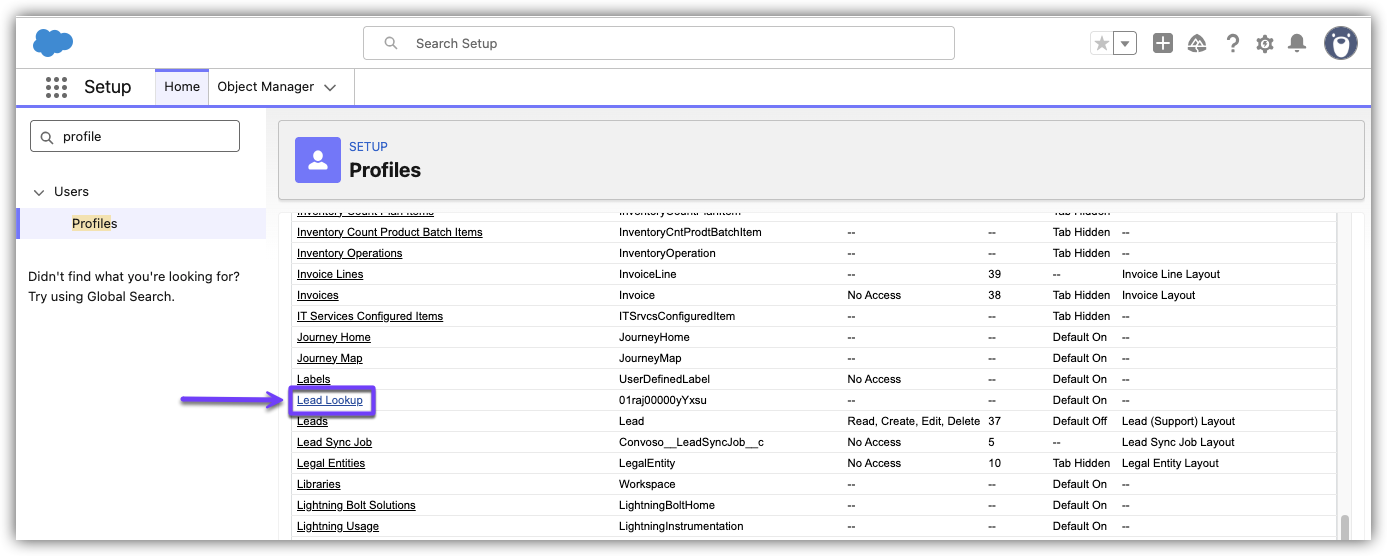Image resolution: width=1387 pixels, height=556 pixels.
Task: Switch to the Home tab
Action: tap(182, 87)
